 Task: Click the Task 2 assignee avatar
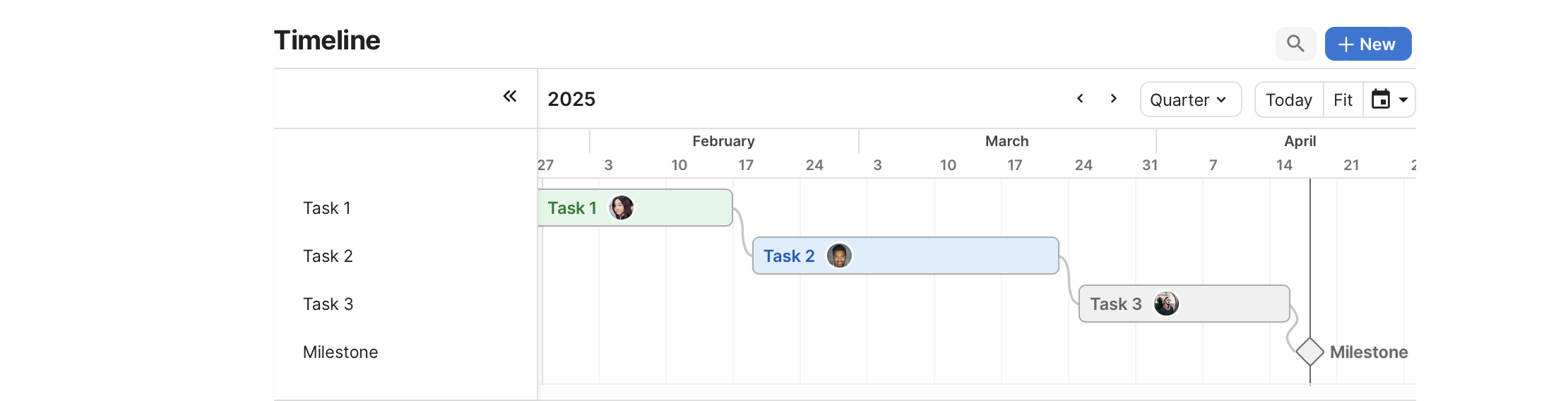pyautogui.click(x=839, y=256)
